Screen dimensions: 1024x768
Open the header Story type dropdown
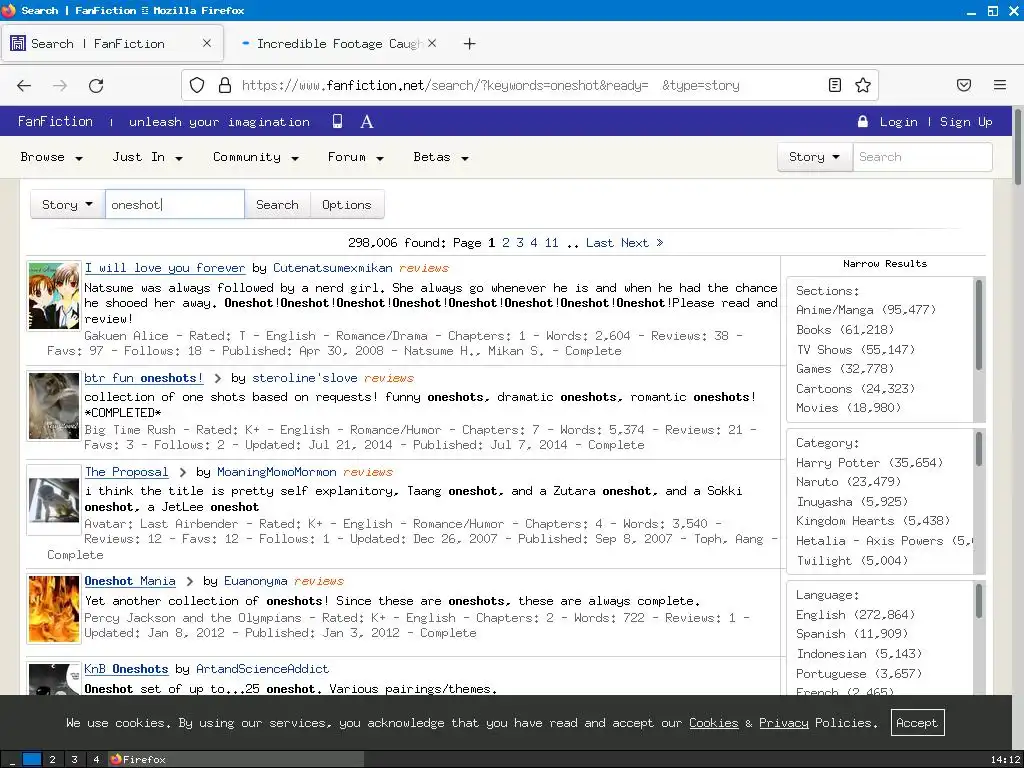pyautogui.click(x=815, y=157)
